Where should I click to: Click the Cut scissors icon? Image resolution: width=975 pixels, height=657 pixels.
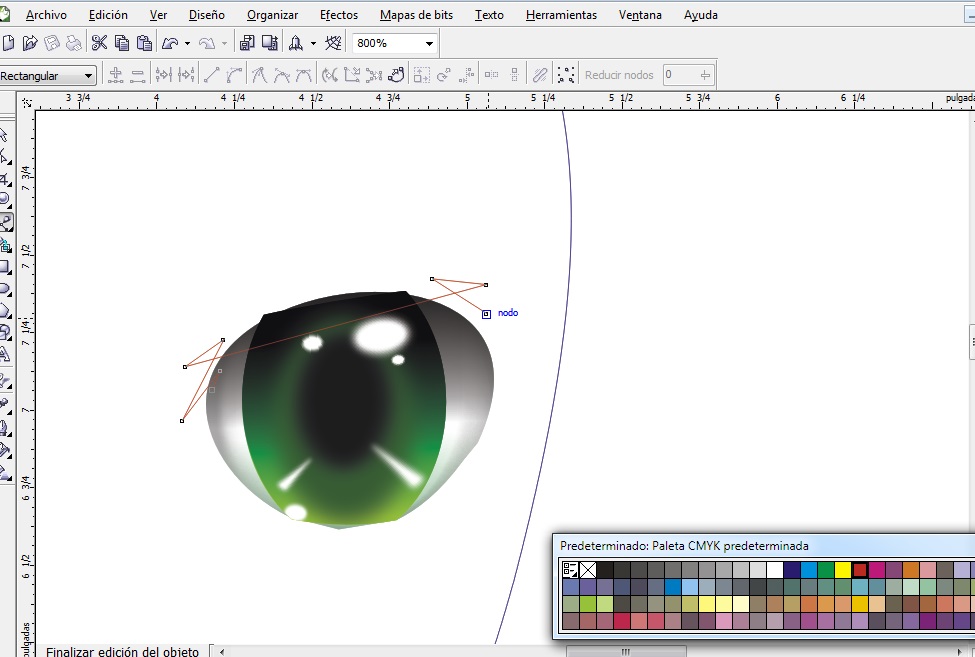coord(99,43)
